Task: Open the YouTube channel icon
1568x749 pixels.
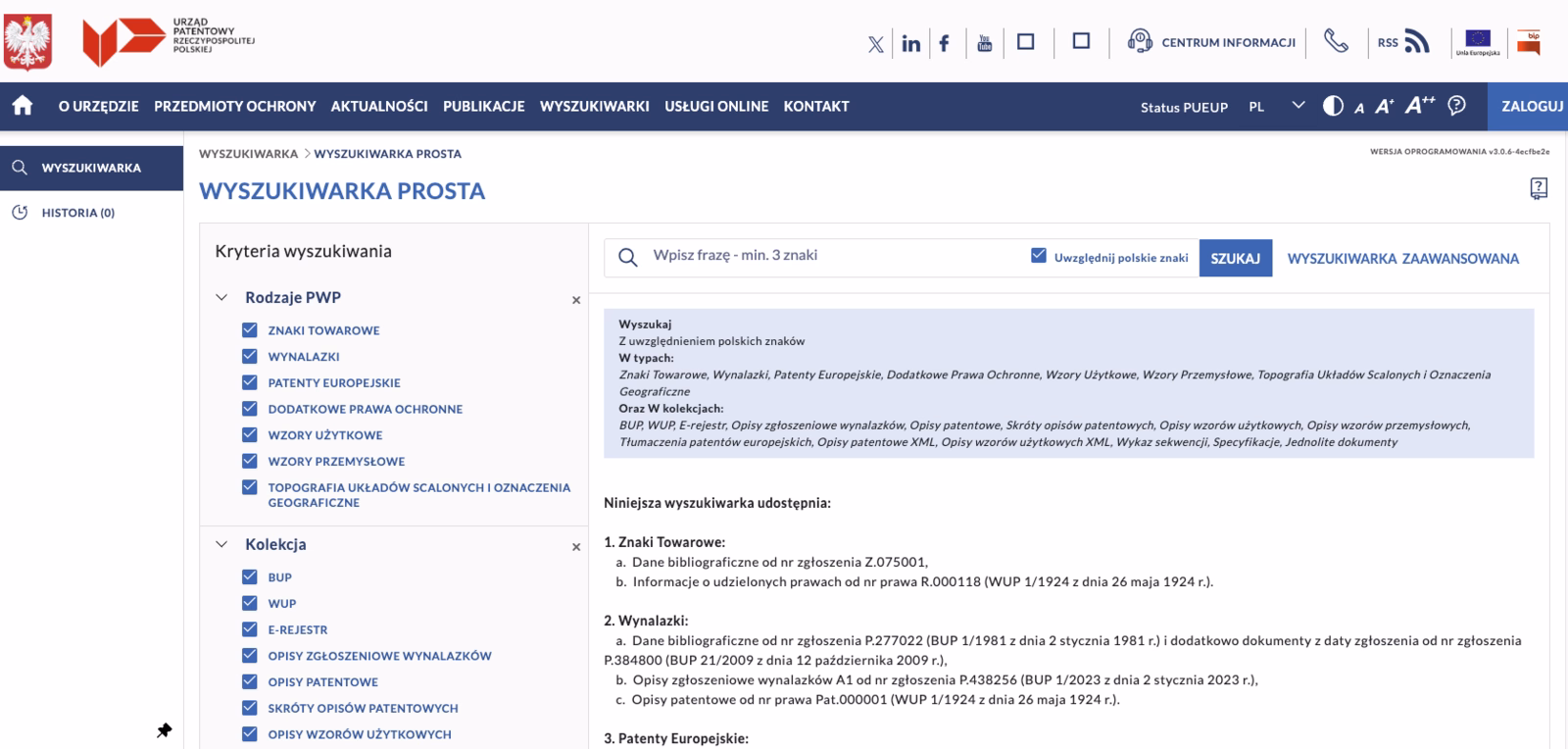Action: pos(985,43)
